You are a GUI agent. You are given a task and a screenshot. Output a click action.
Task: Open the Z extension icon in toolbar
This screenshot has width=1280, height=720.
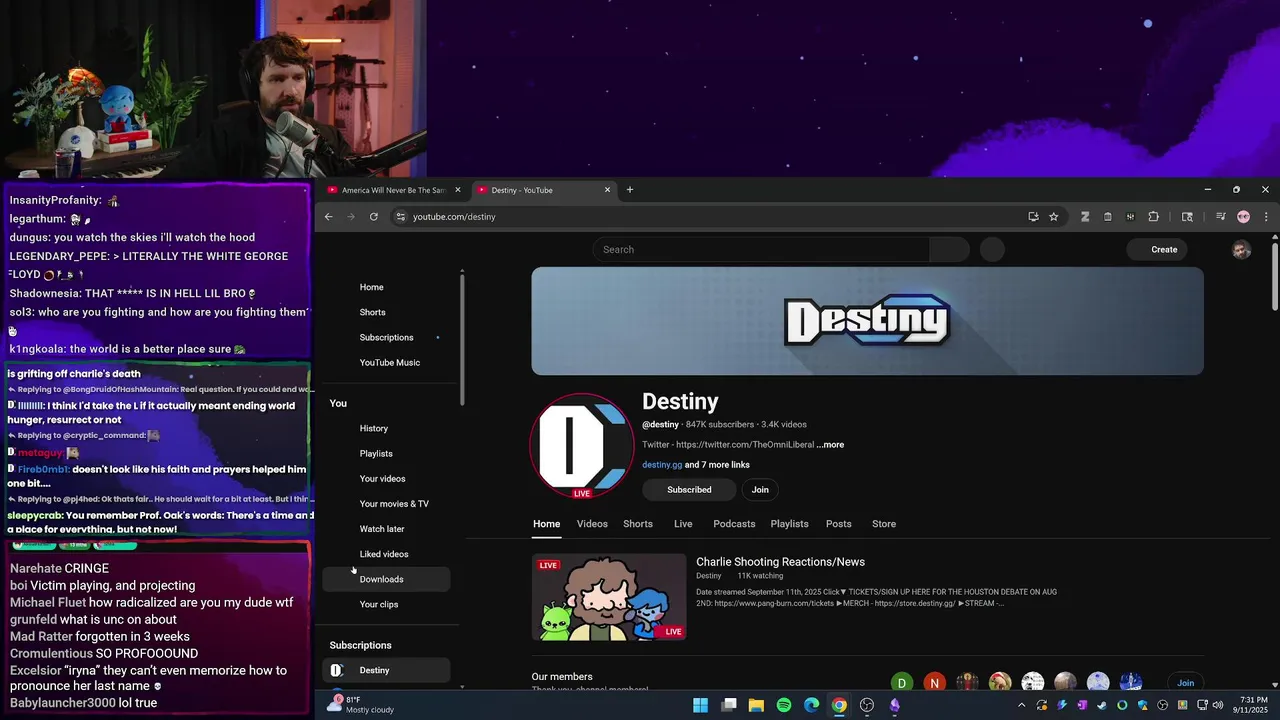(x=1084, y=217)
